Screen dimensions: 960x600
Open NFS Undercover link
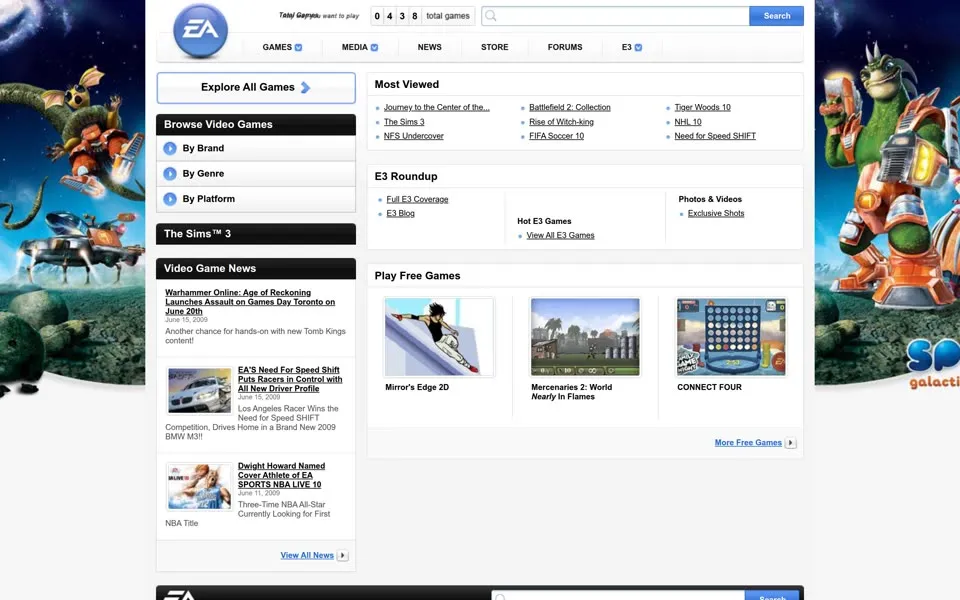coord(414,136)
